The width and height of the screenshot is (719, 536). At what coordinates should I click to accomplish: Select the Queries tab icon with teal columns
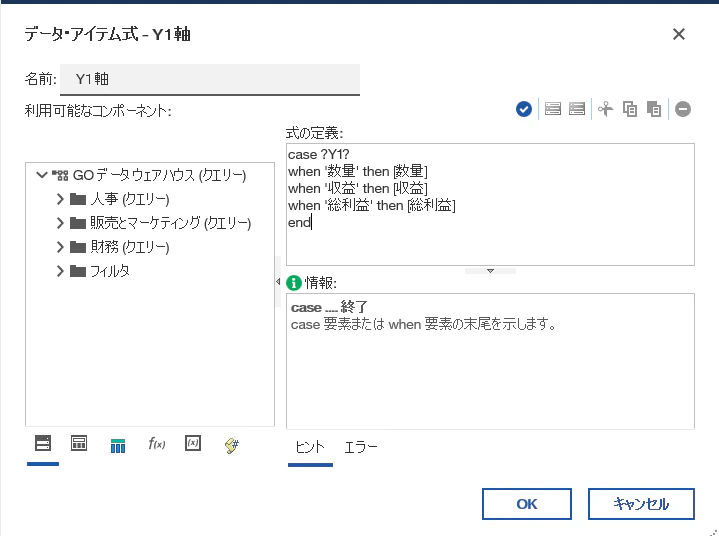[x=118, y=445]
